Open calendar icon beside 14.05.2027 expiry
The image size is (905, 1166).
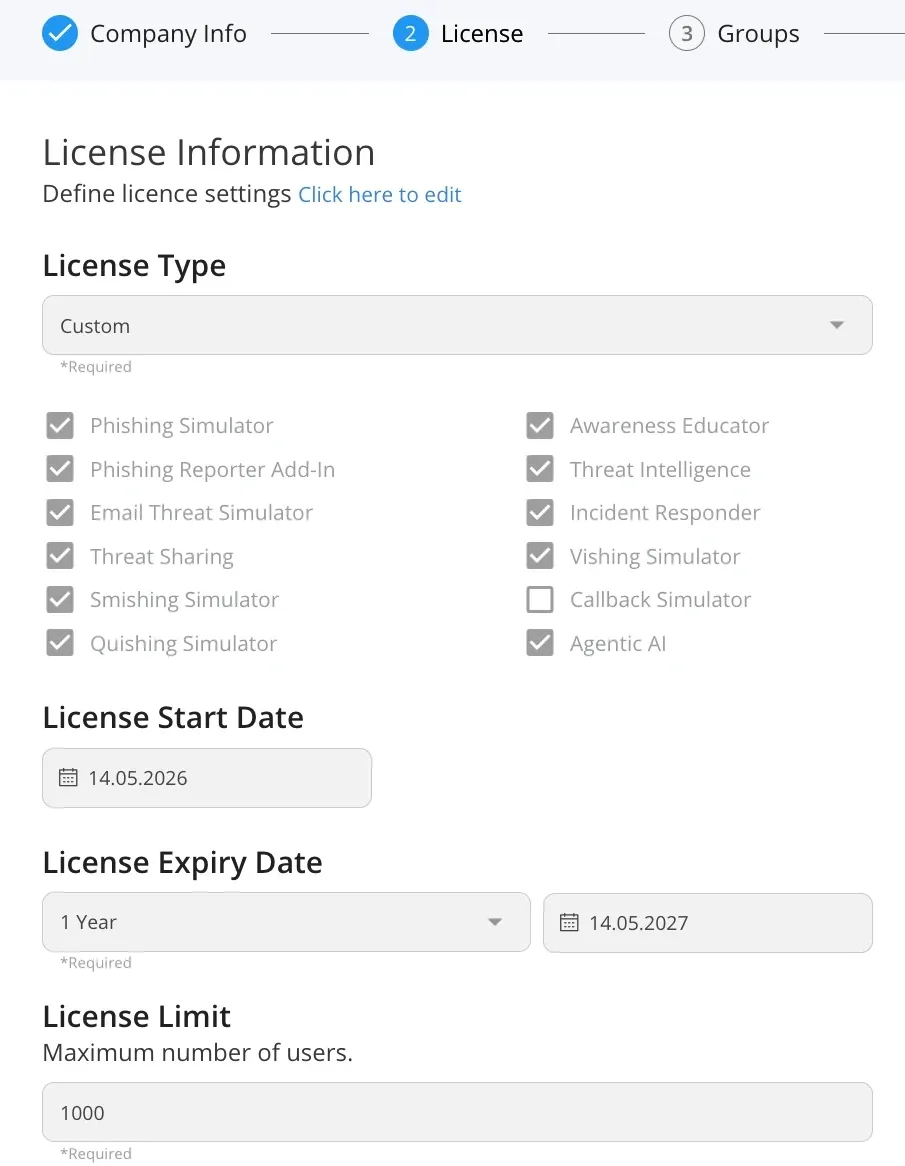coord(569,923)
